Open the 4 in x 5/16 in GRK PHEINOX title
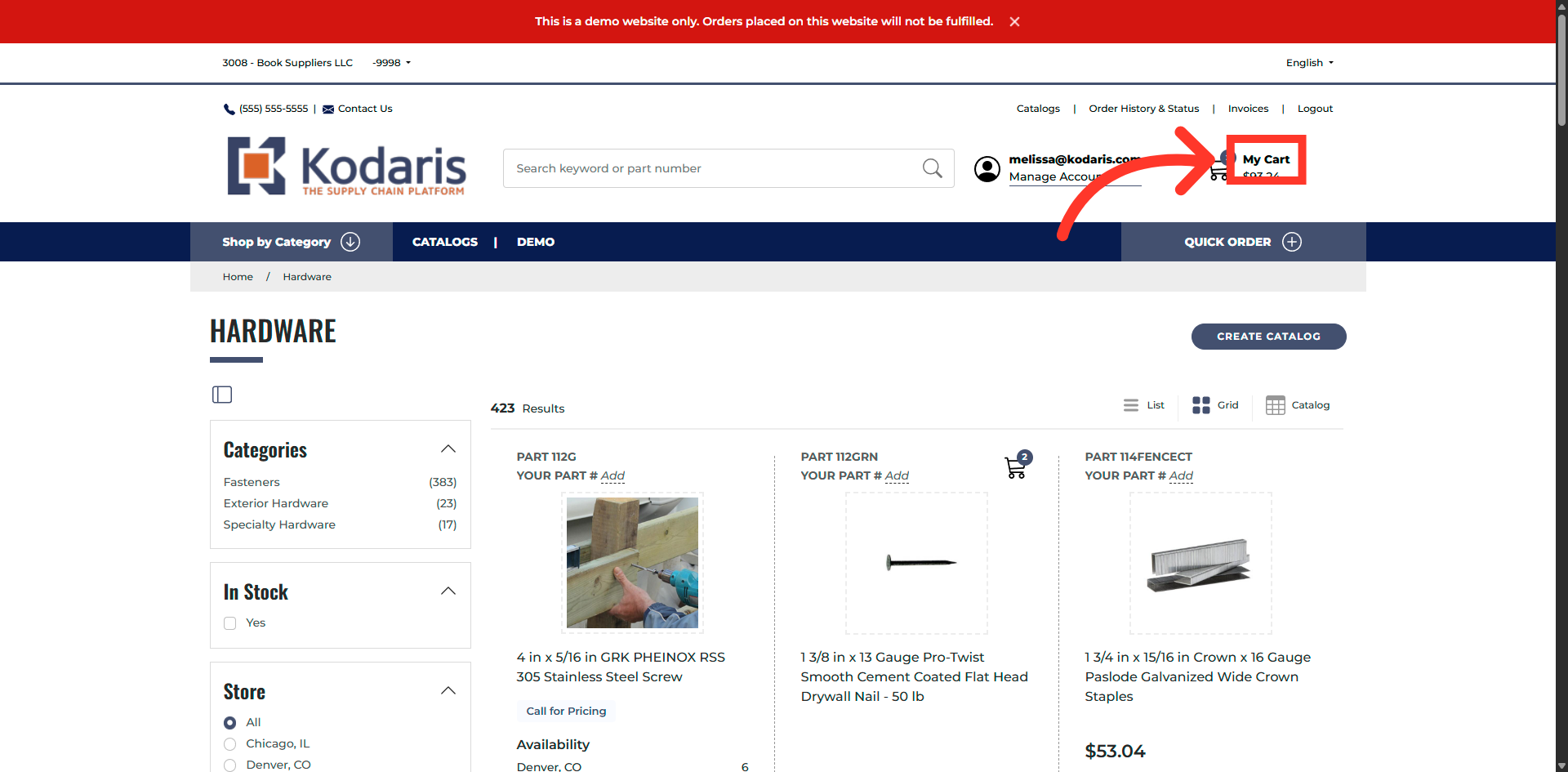The height and width of the screenshot is (772, 1568). 621,667
